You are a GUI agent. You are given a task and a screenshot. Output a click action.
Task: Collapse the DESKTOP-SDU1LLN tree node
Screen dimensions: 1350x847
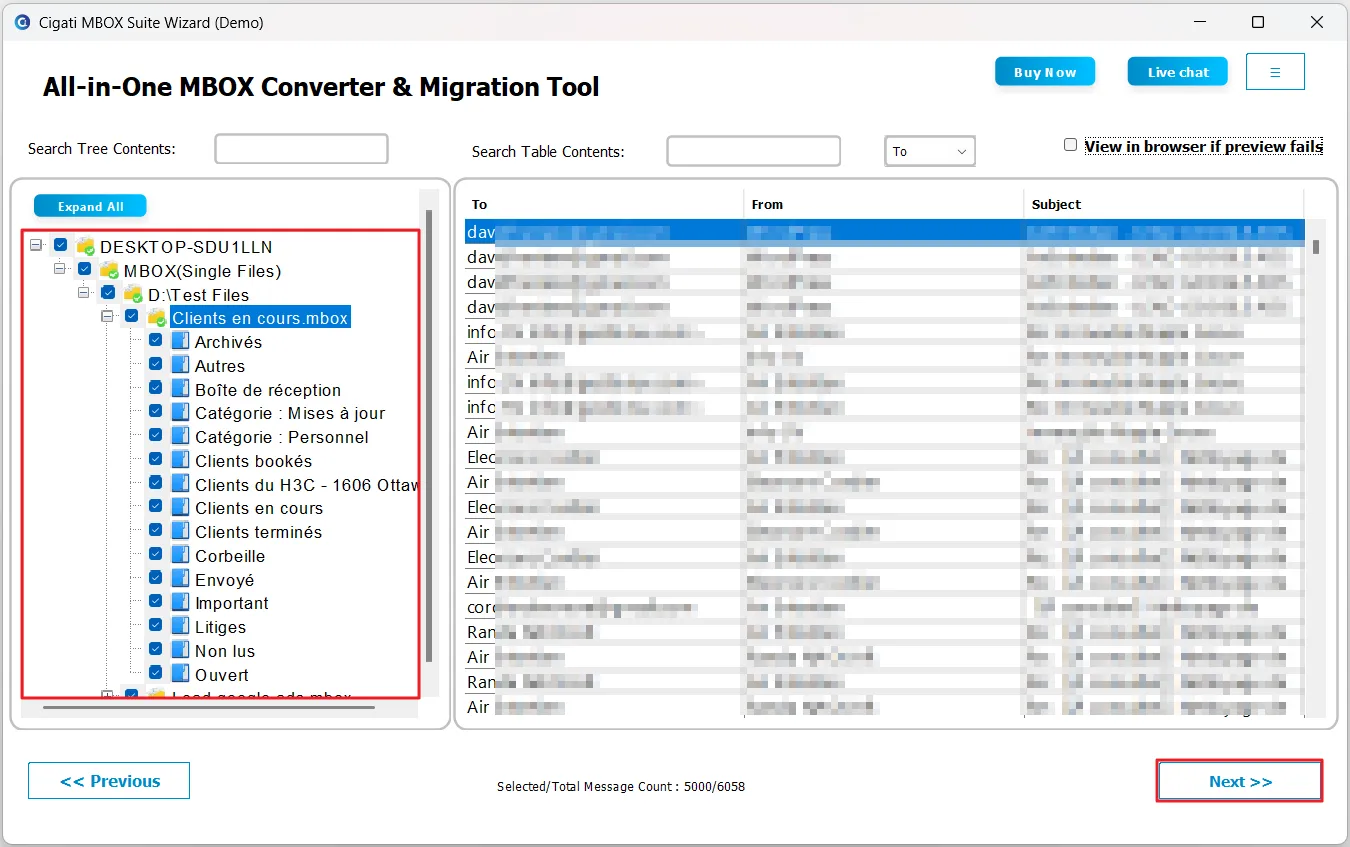(37, 245)
